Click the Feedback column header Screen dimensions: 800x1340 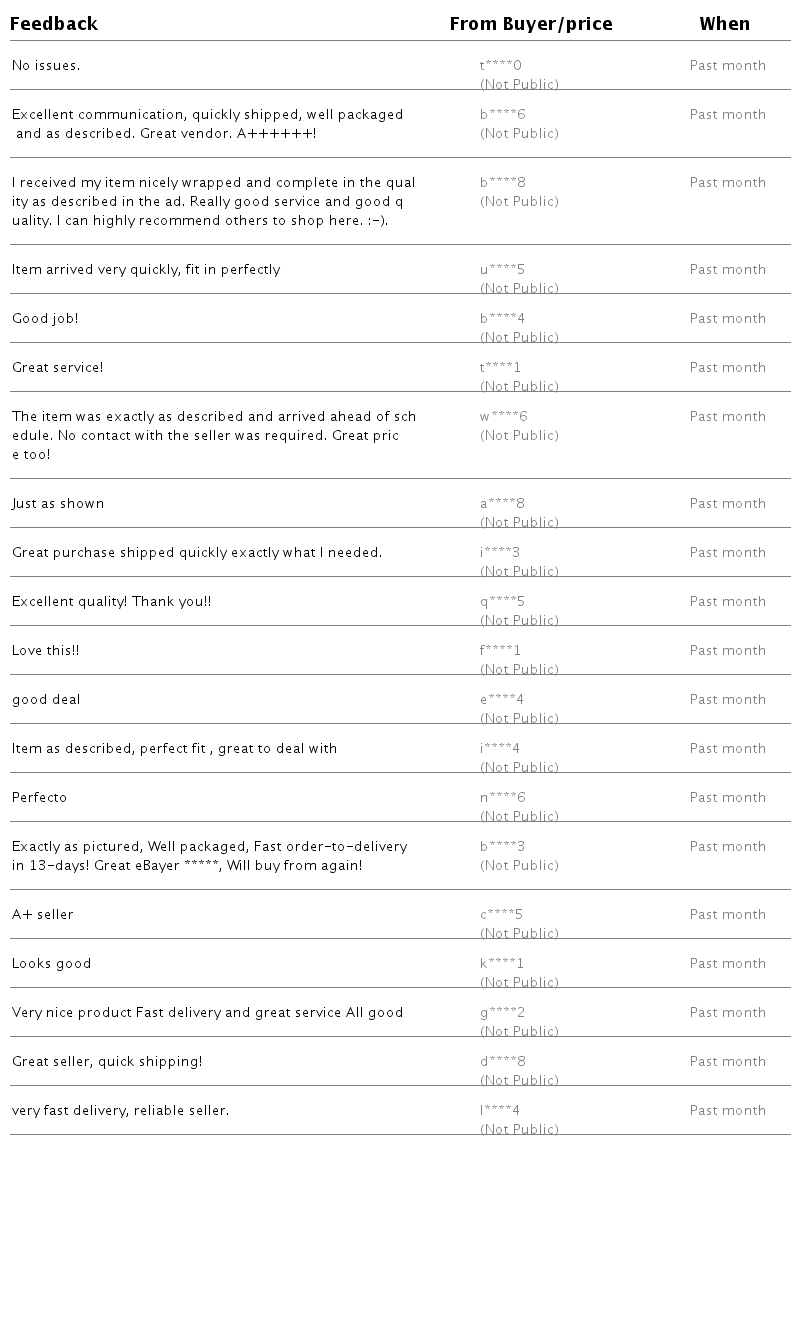tap(54, 24)
